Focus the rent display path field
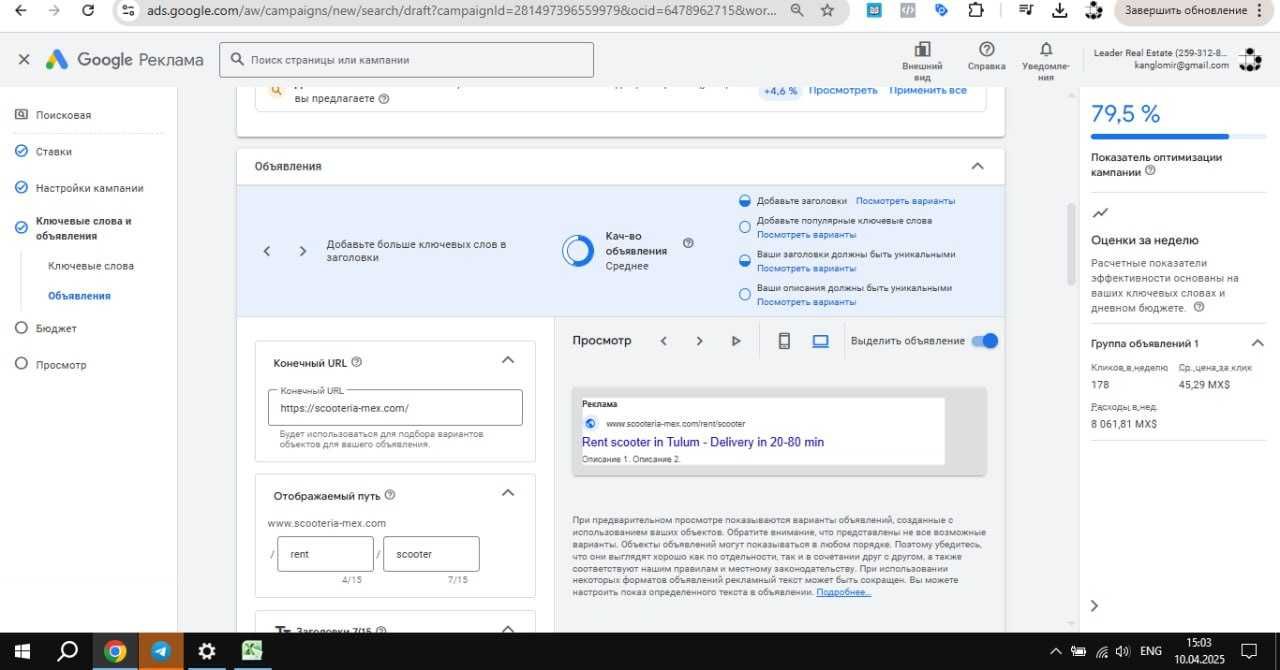Image resolution: width=1280 pixels, height=670 pixels. [x=325, y=554]
